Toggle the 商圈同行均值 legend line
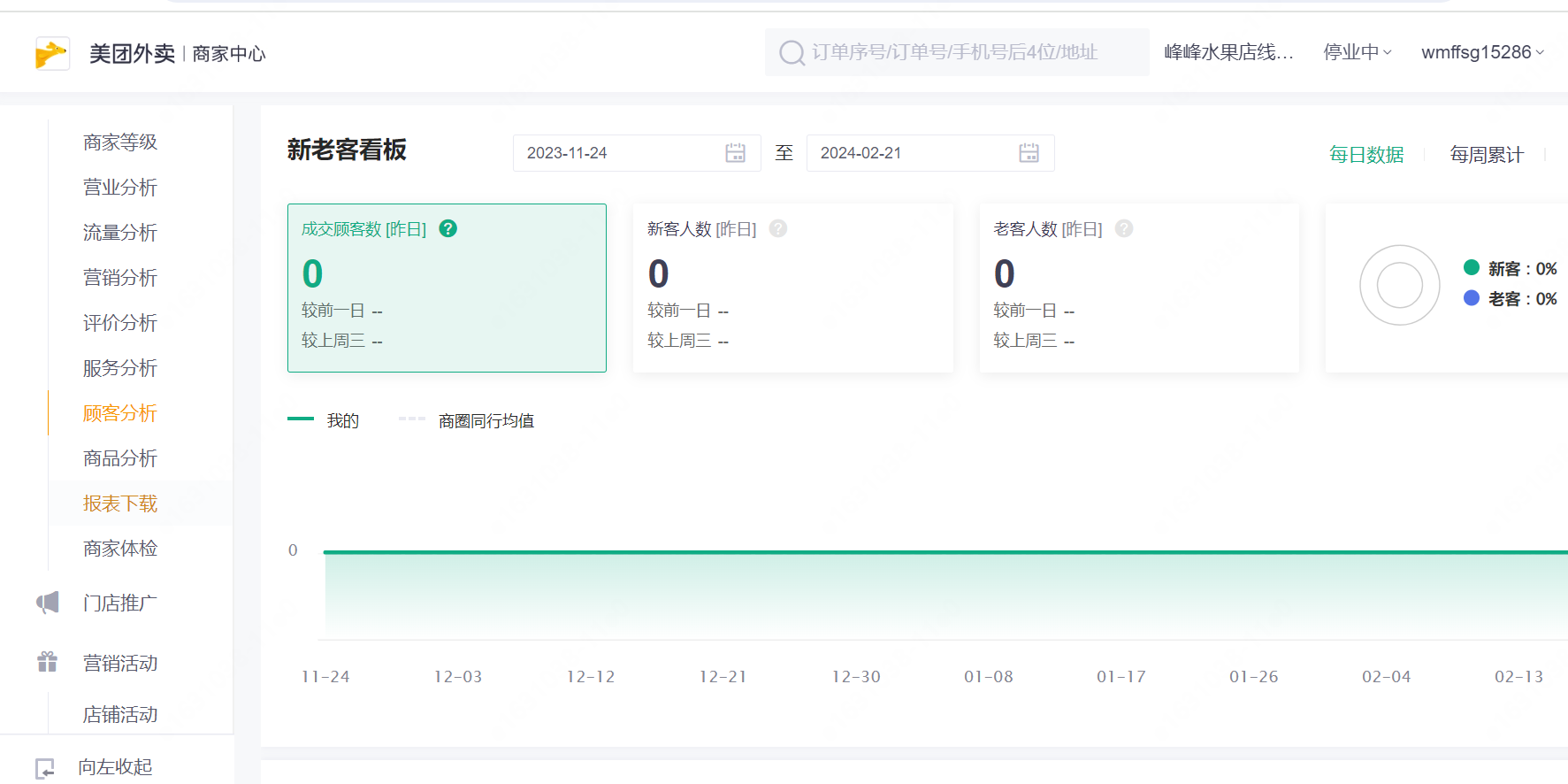The image size is (1568, 784). (x=412, y=419)
